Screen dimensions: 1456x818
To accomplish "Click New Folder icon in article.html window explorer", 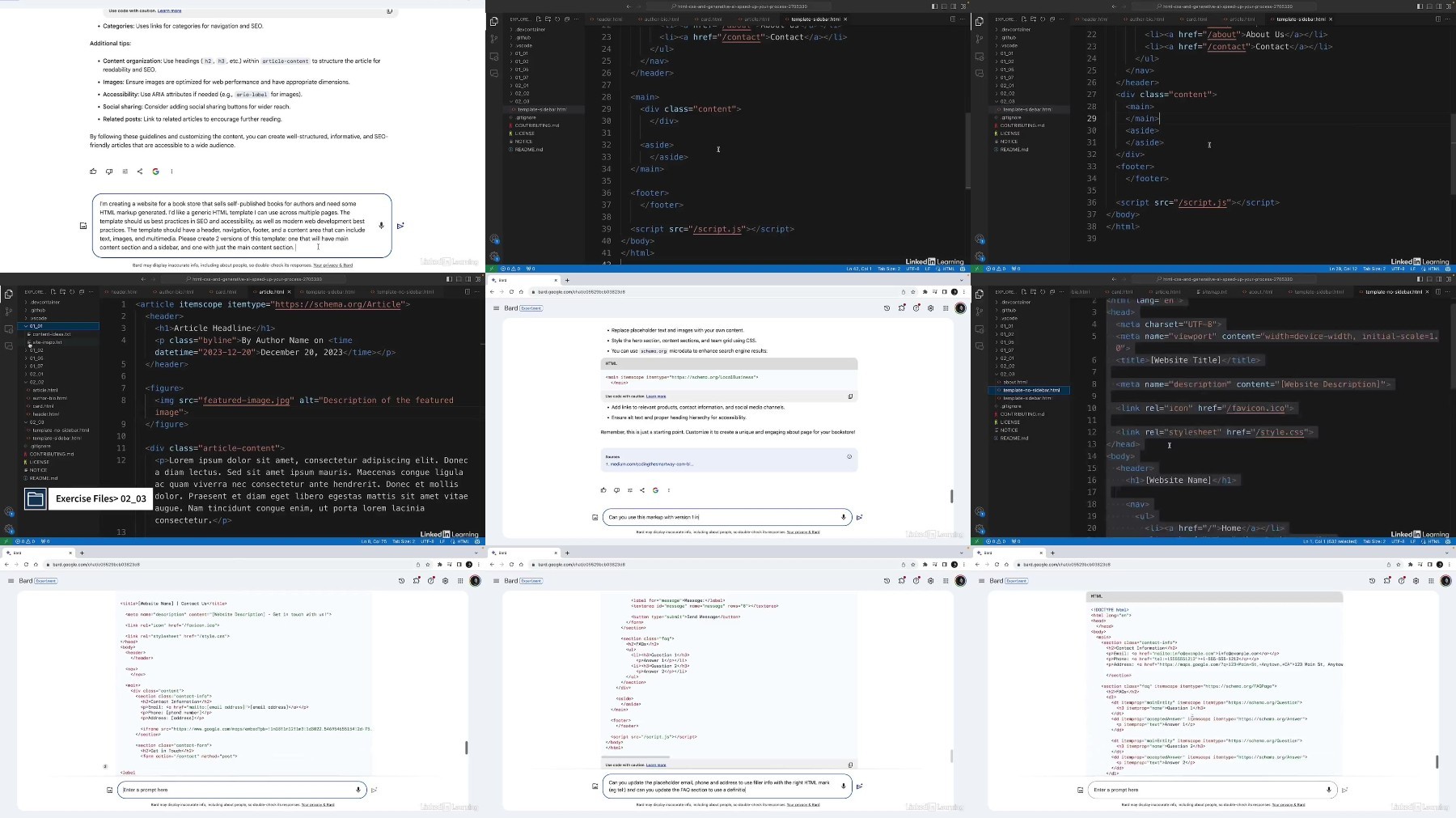I will (62, 292).
